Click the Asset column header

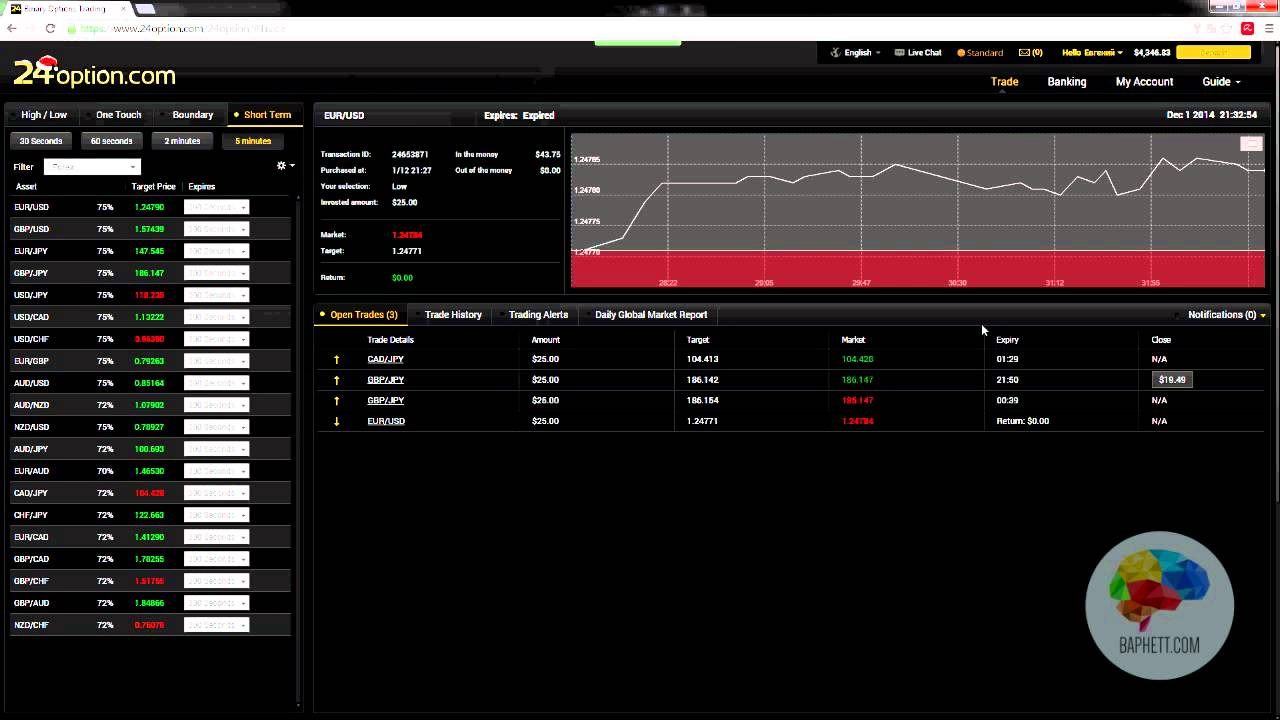point(26,187)
